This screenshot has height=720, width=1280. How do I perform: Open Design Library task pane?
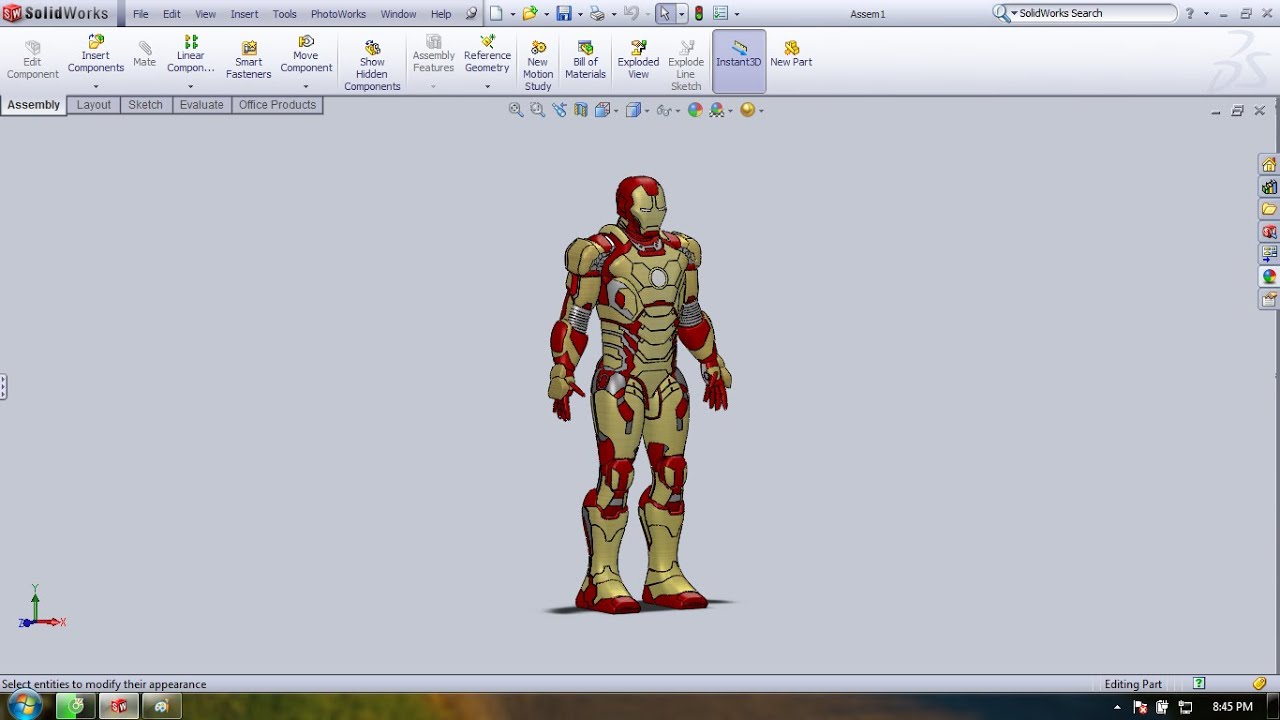tap(1269, 187)
